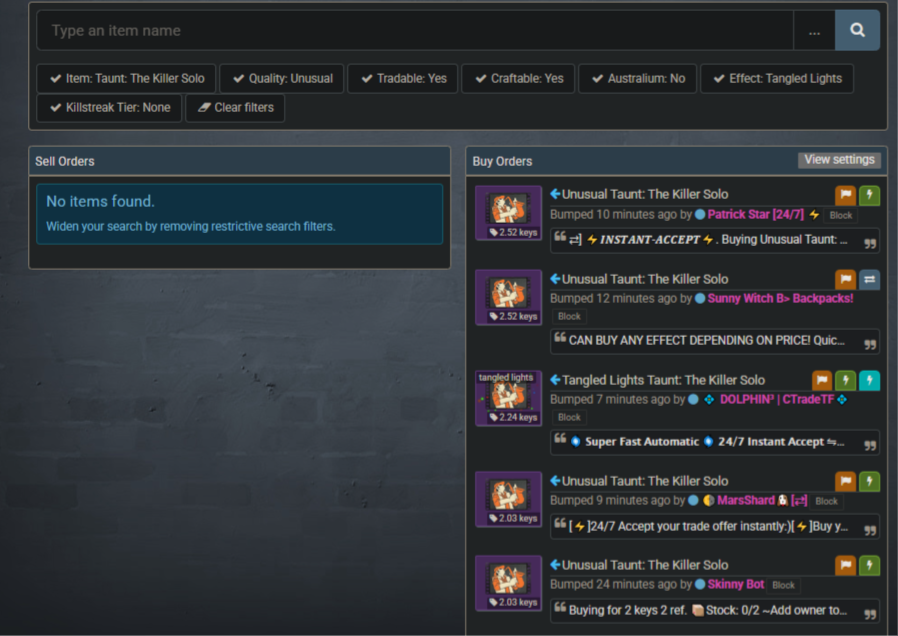Remove the Effect: Tangled Lights filter
Image resolution: width=898 pixels, height=636 pixels.
pyautogui.click(x=777, y=78)
